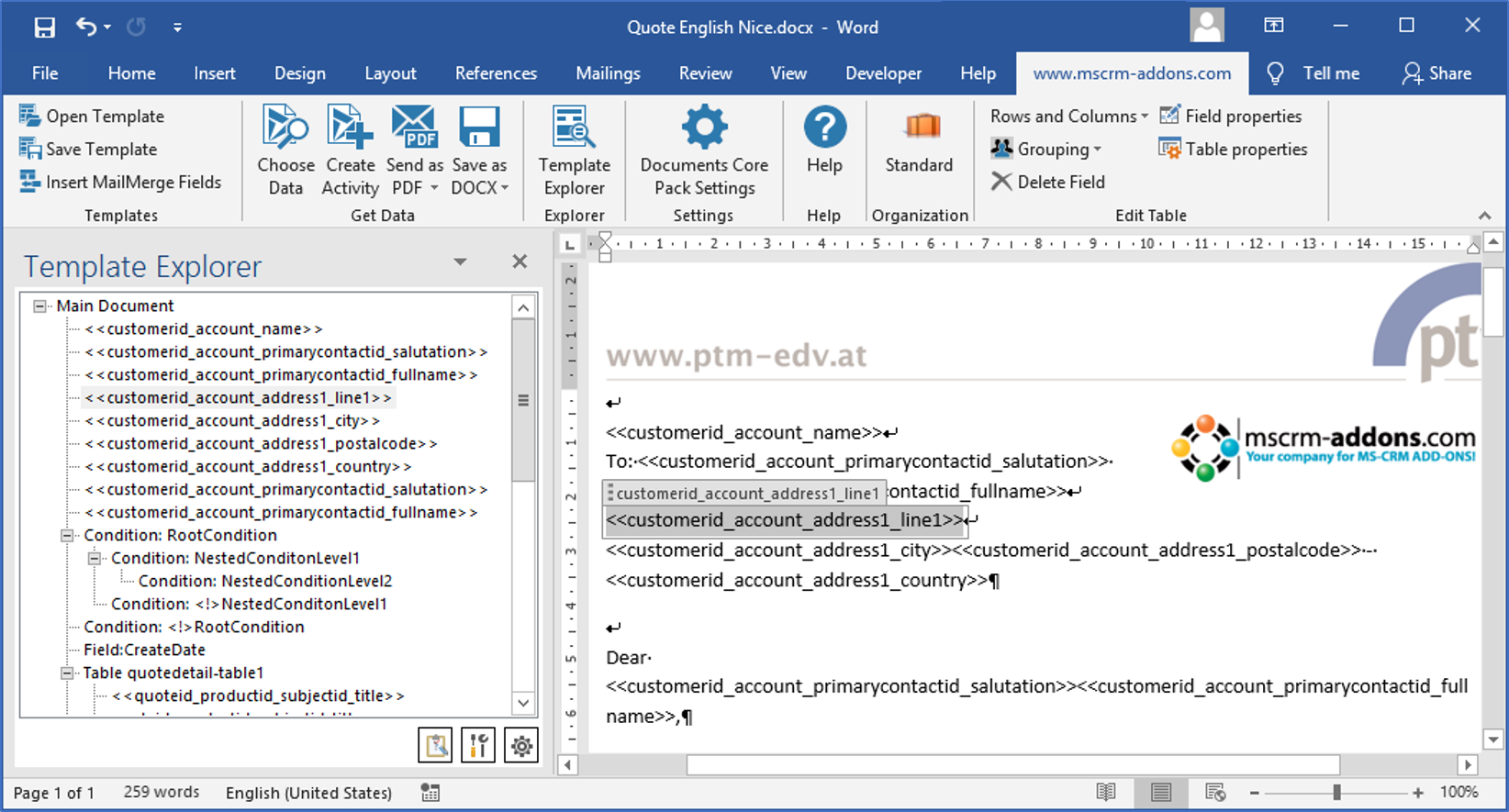Collapse Condition: RootCondition node
Viewport: 1509px width, 812px height.
(x=67, y=536)
